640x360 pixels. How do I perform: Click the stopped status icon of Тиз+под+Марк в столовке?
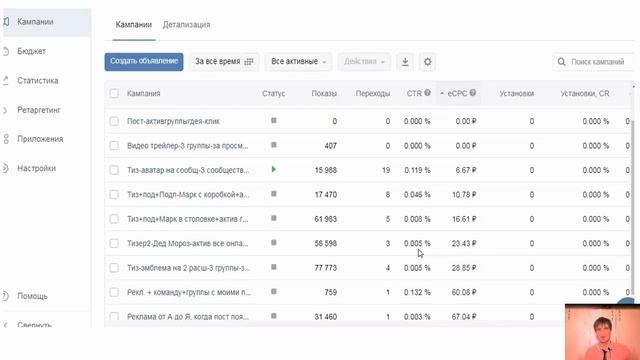(274, 218)
